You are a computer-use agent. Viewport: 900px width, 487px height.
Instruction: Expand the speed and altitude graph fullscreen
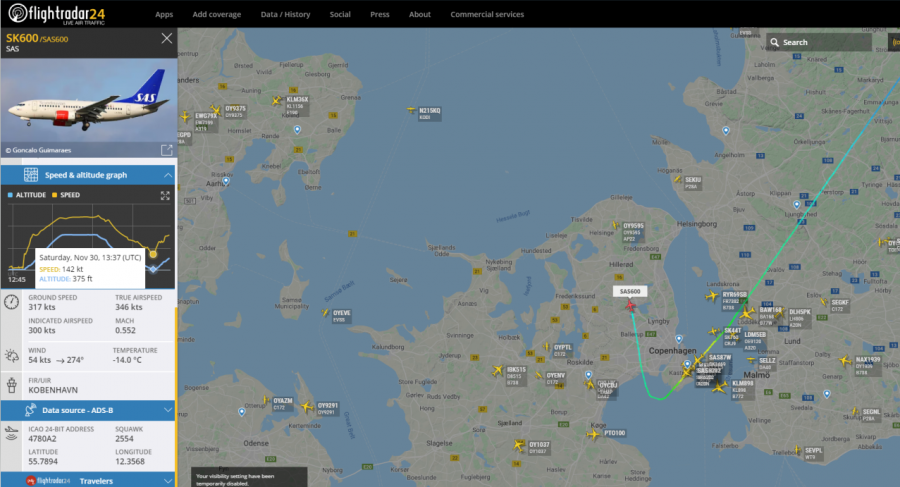pos(165,195)
